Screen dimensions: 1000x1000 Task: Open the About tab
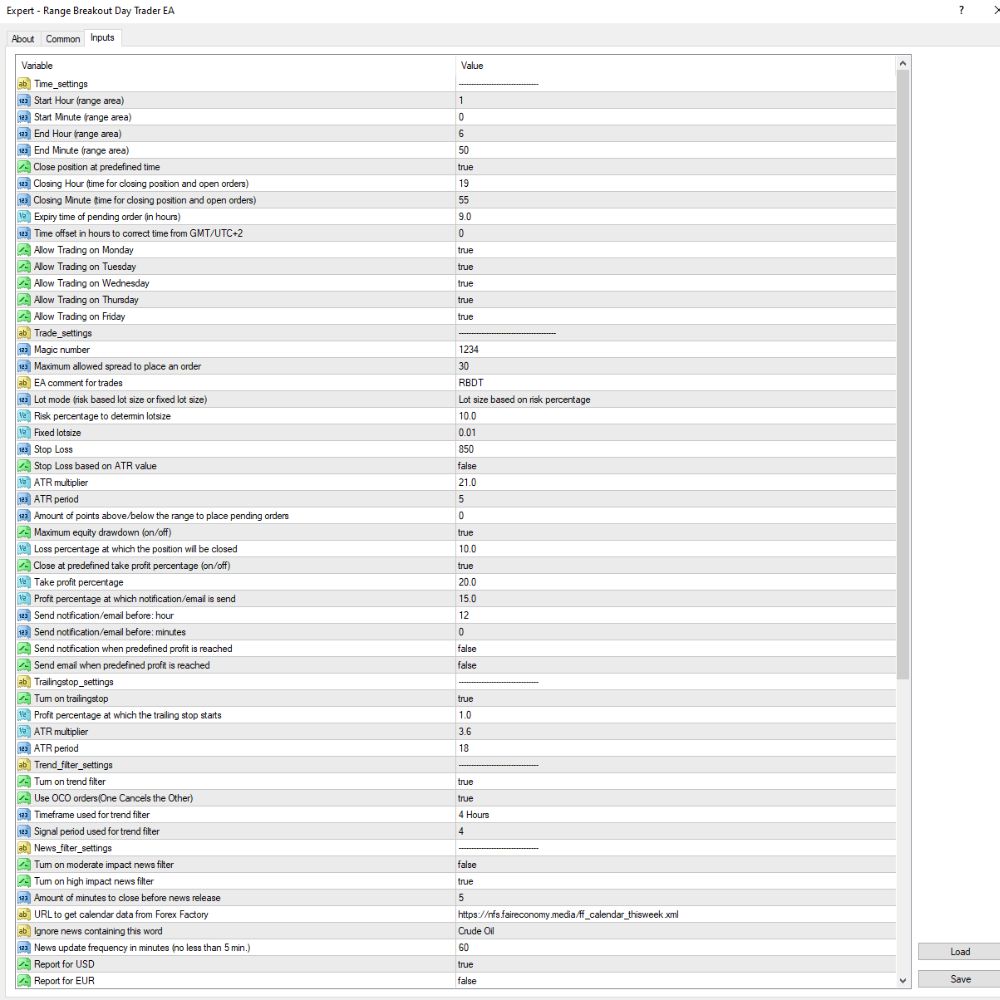tap(23, 39)
